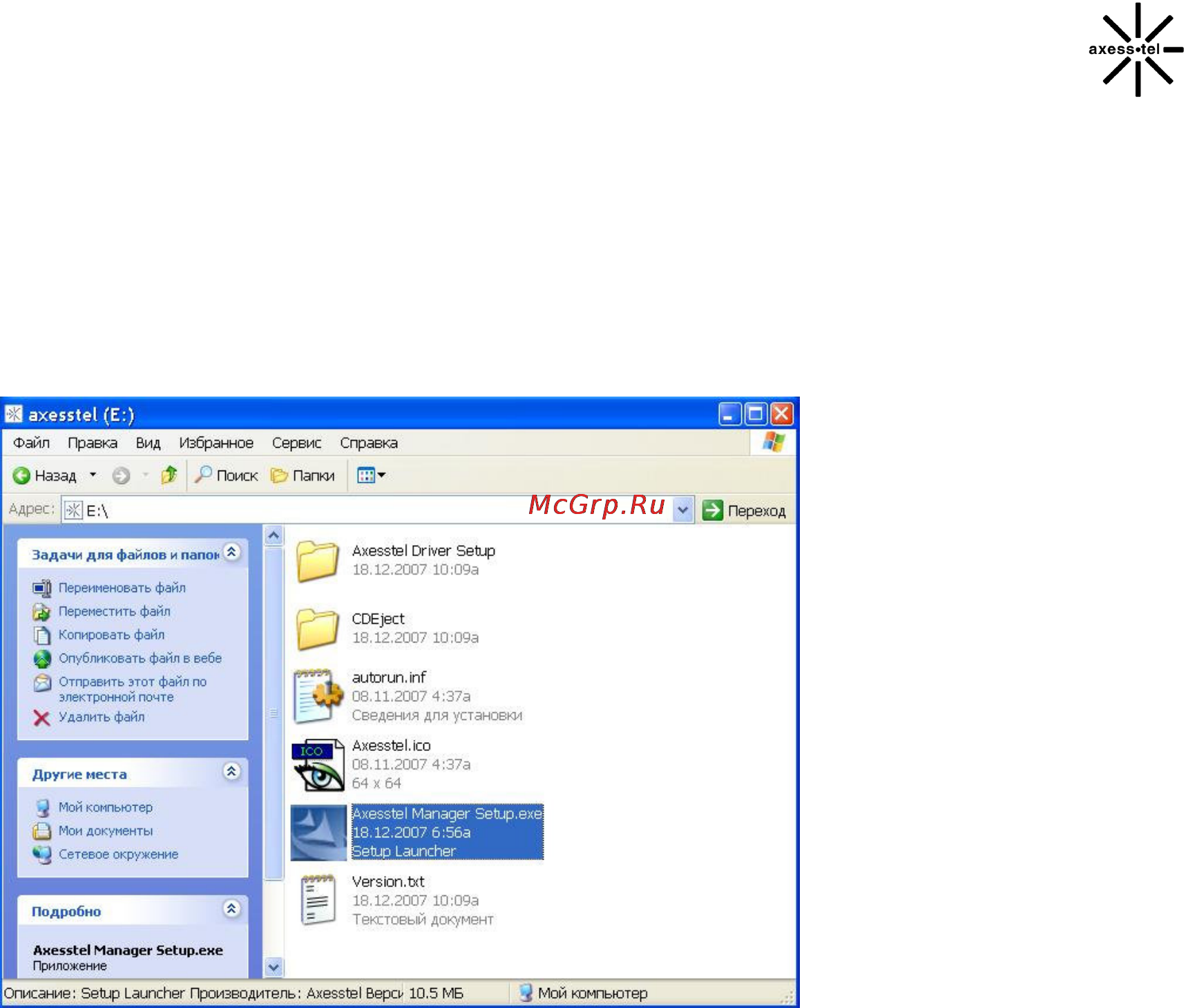
Task: Click the Move file icon
Action: pyautogui.click(x=41, y=611)
